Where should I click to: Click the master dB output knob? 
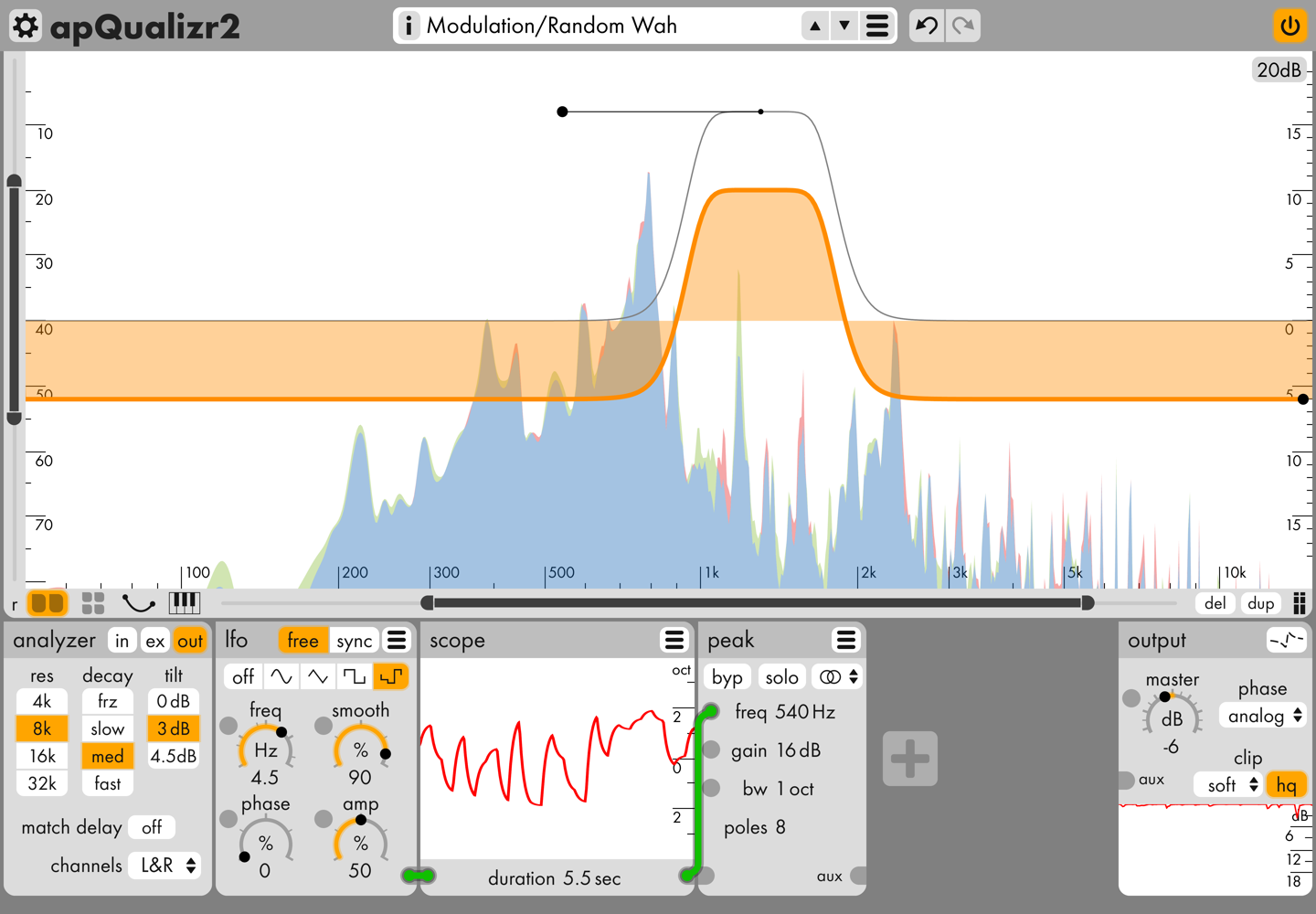point(1173,718)
